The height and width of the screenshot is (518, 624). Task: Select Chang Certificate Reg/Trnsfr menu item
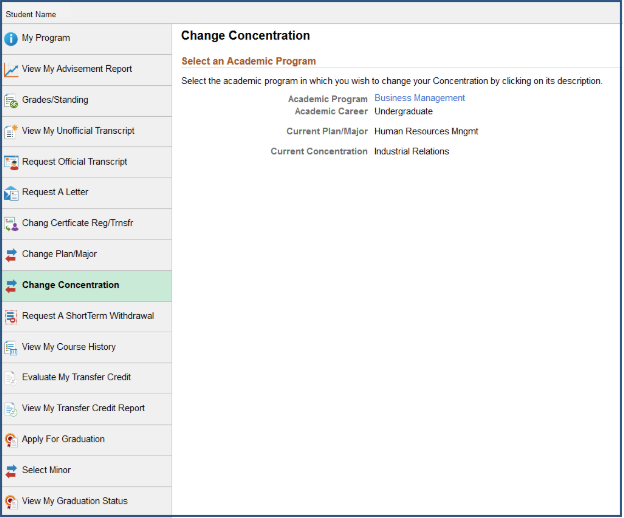pos(84,223)
